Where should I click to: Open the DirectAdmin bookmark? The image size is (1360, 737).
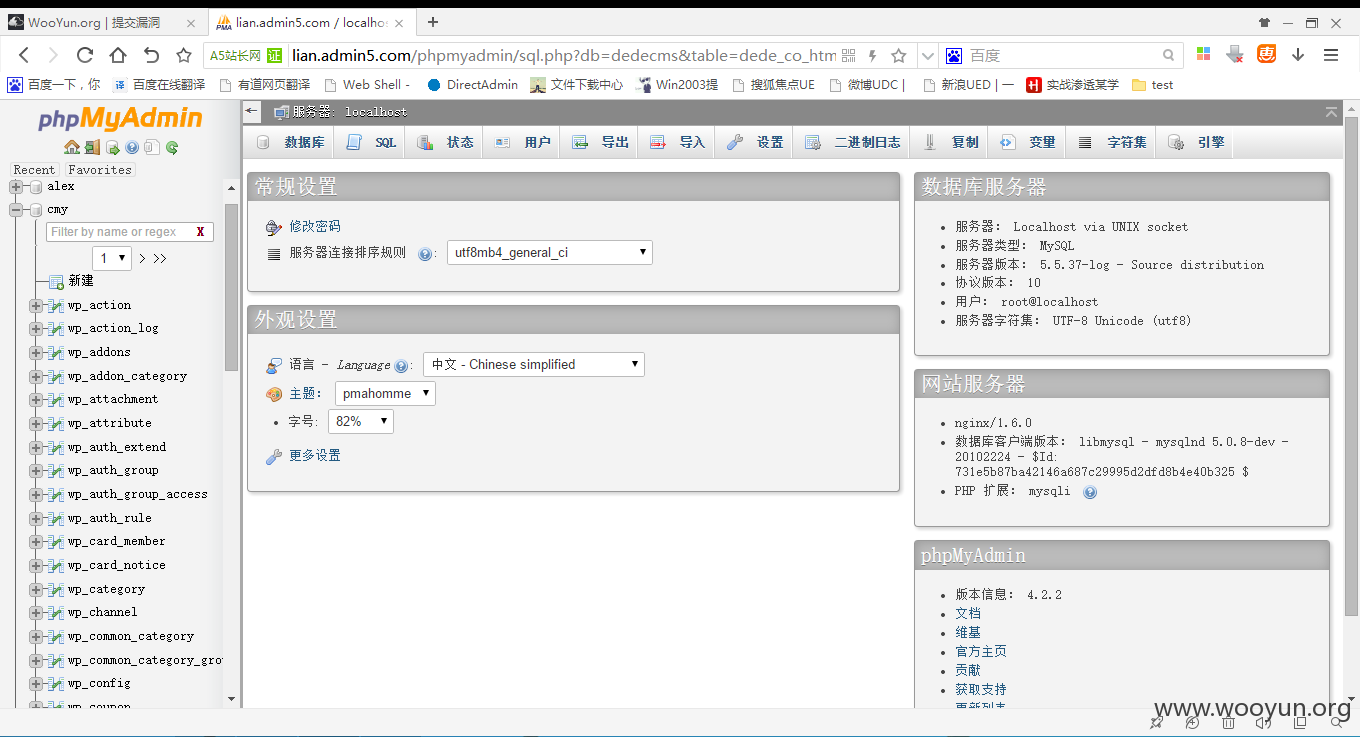[472, 85]
